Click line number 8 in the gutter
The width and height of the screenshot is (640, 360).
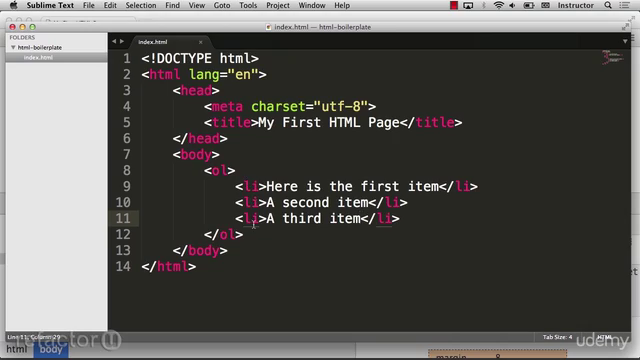click(x=127, y=170)
